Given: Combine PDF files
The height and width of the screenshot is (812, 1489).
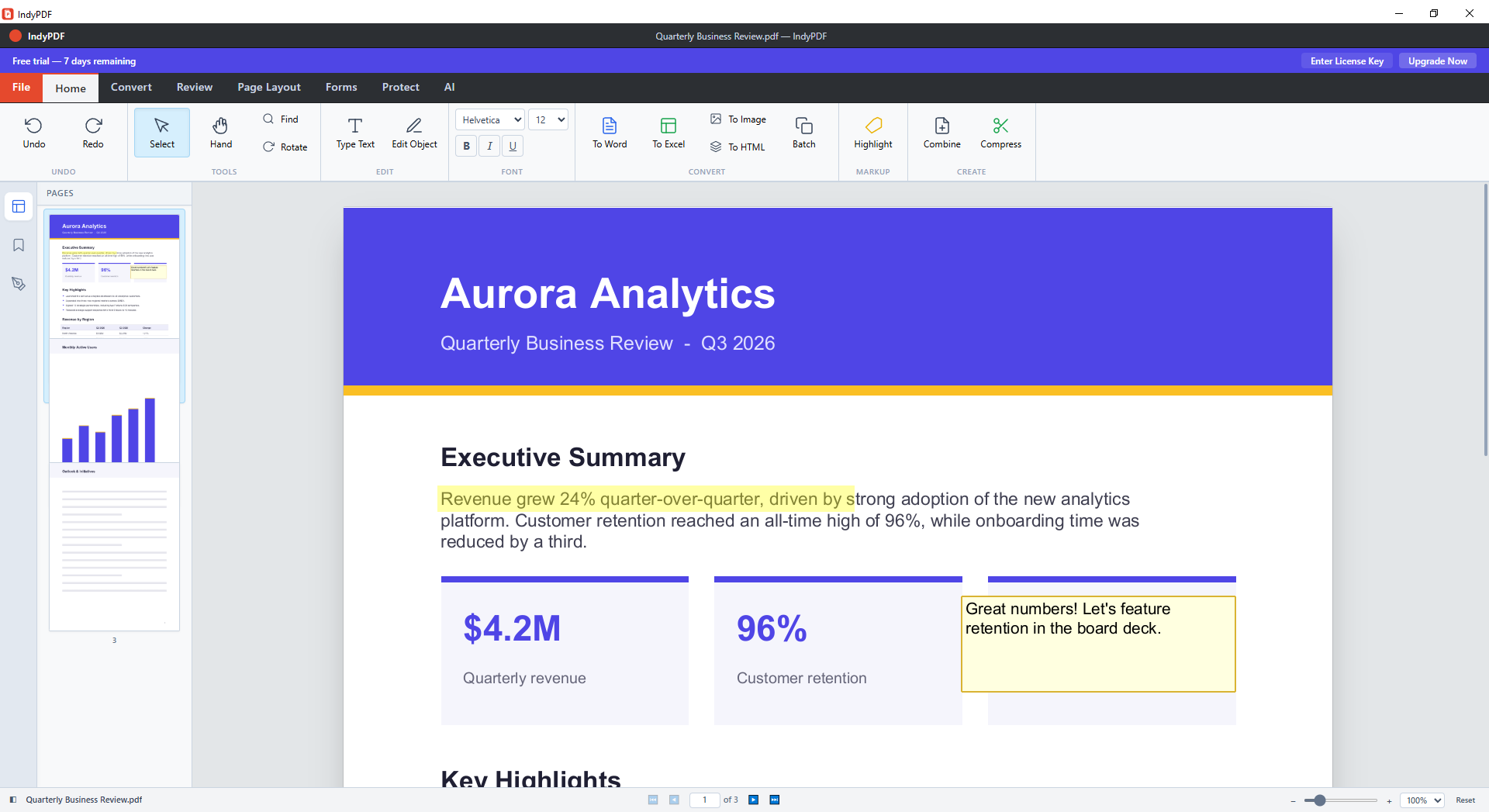Looking at the screenshot, I should [942, 133].
